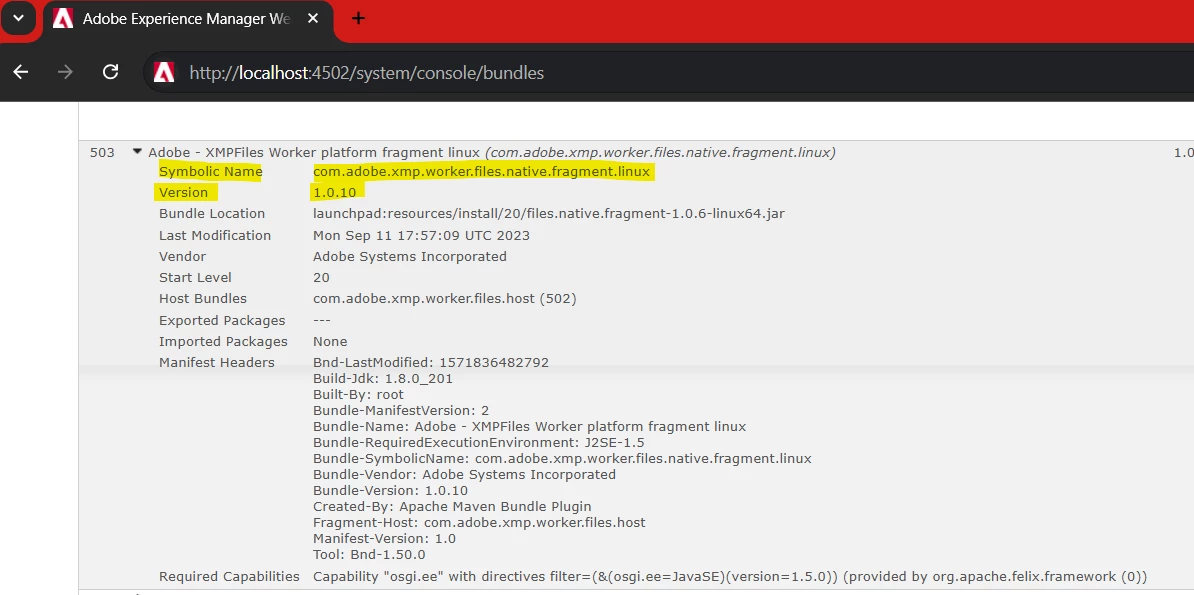Select the Bundle-SymbolicName header line

click(562, 459)
